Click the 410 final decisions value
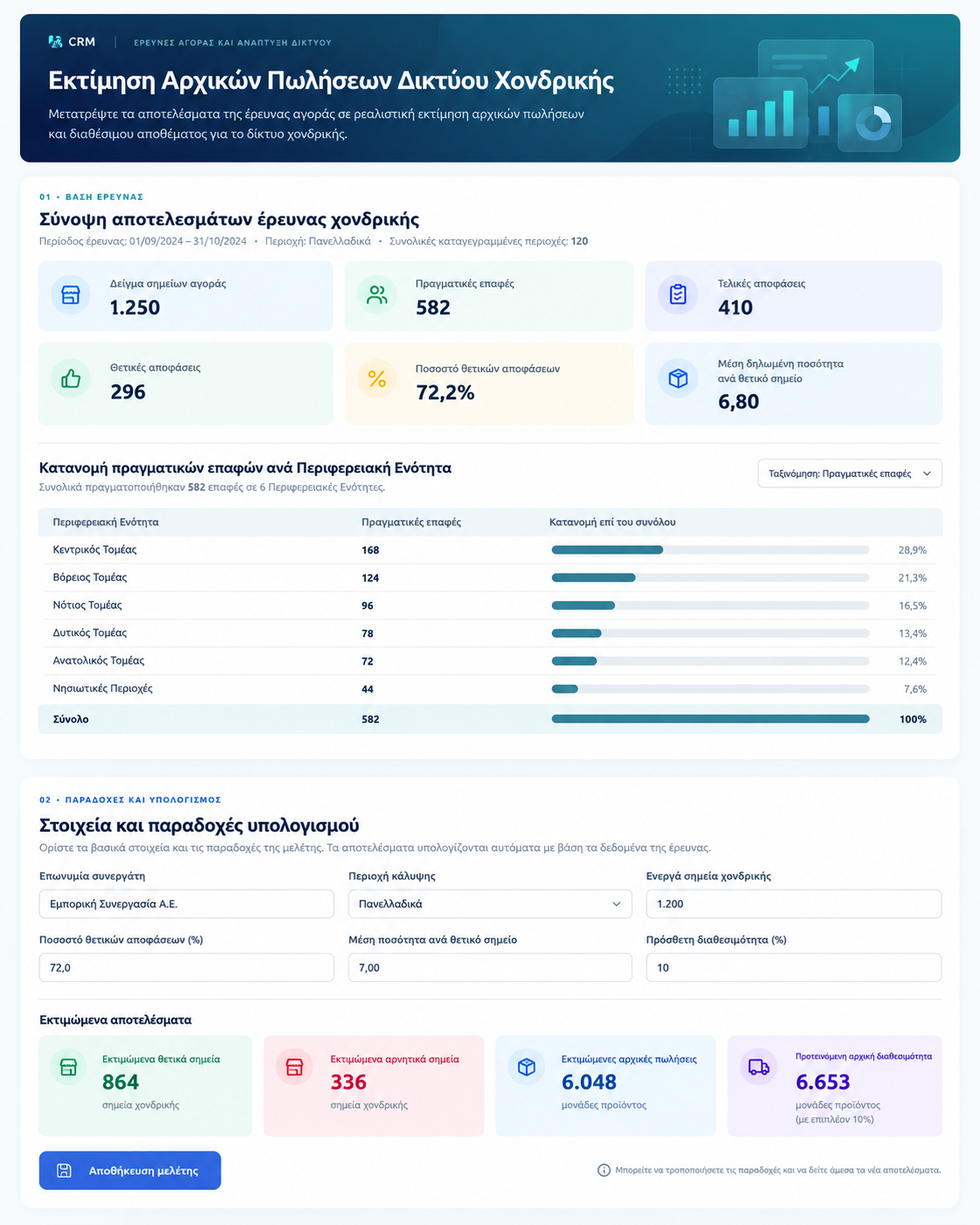The image size is (980, 1225). 735,308
